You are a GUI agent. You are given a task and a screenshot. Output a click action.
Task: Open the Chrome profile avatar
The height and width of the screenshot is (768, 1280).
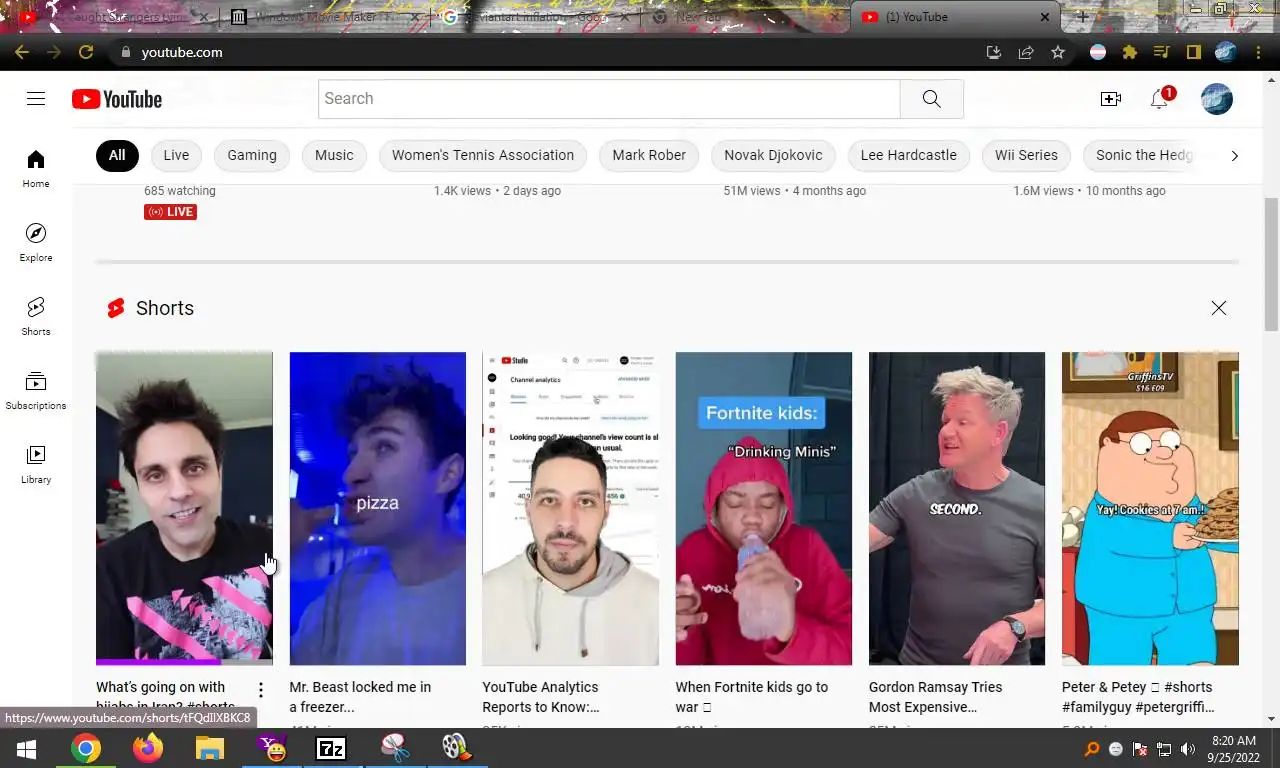coord(1226,52)
